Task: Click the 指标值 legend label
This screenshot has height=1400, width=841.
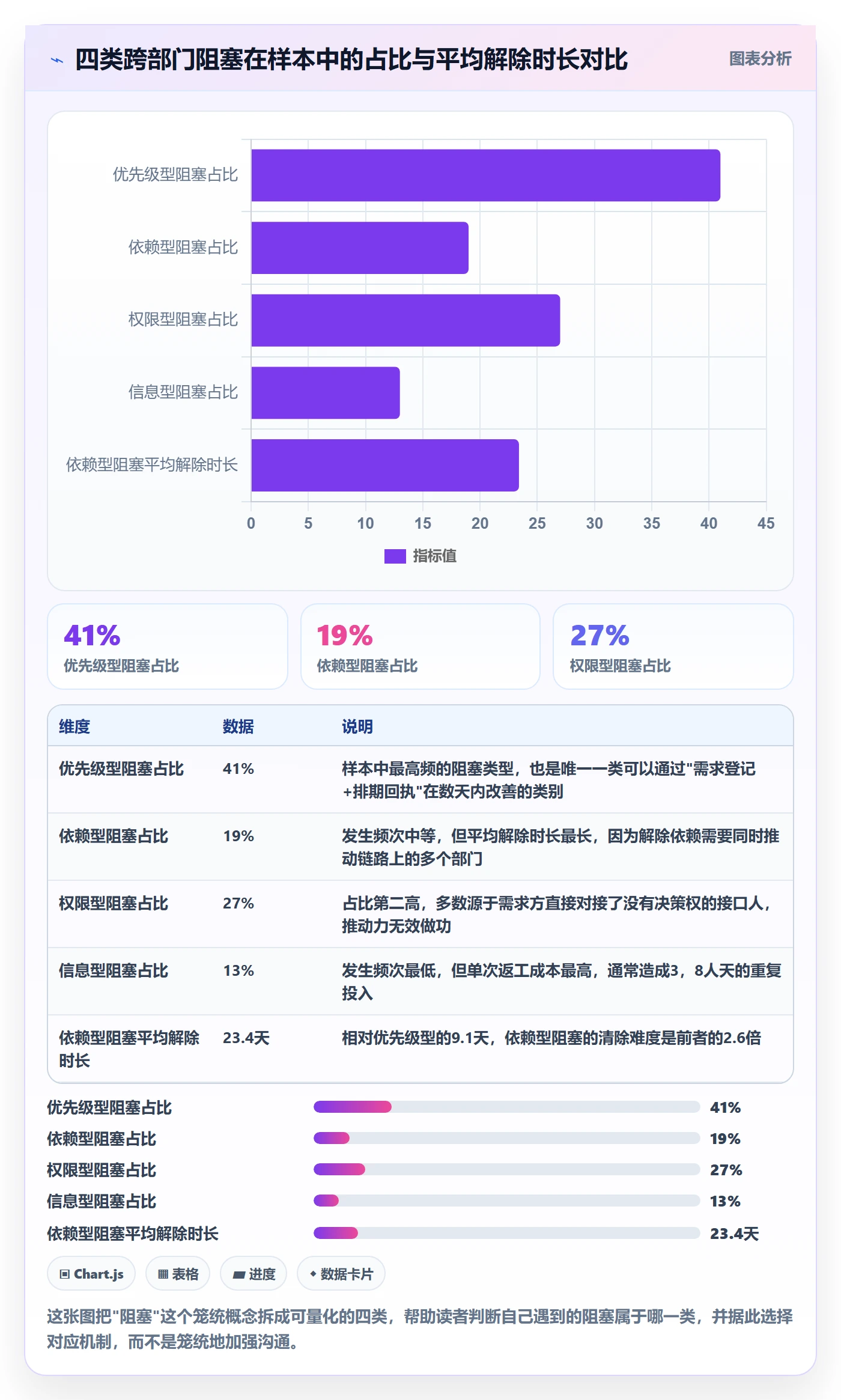Action: (x=434, y=556)
